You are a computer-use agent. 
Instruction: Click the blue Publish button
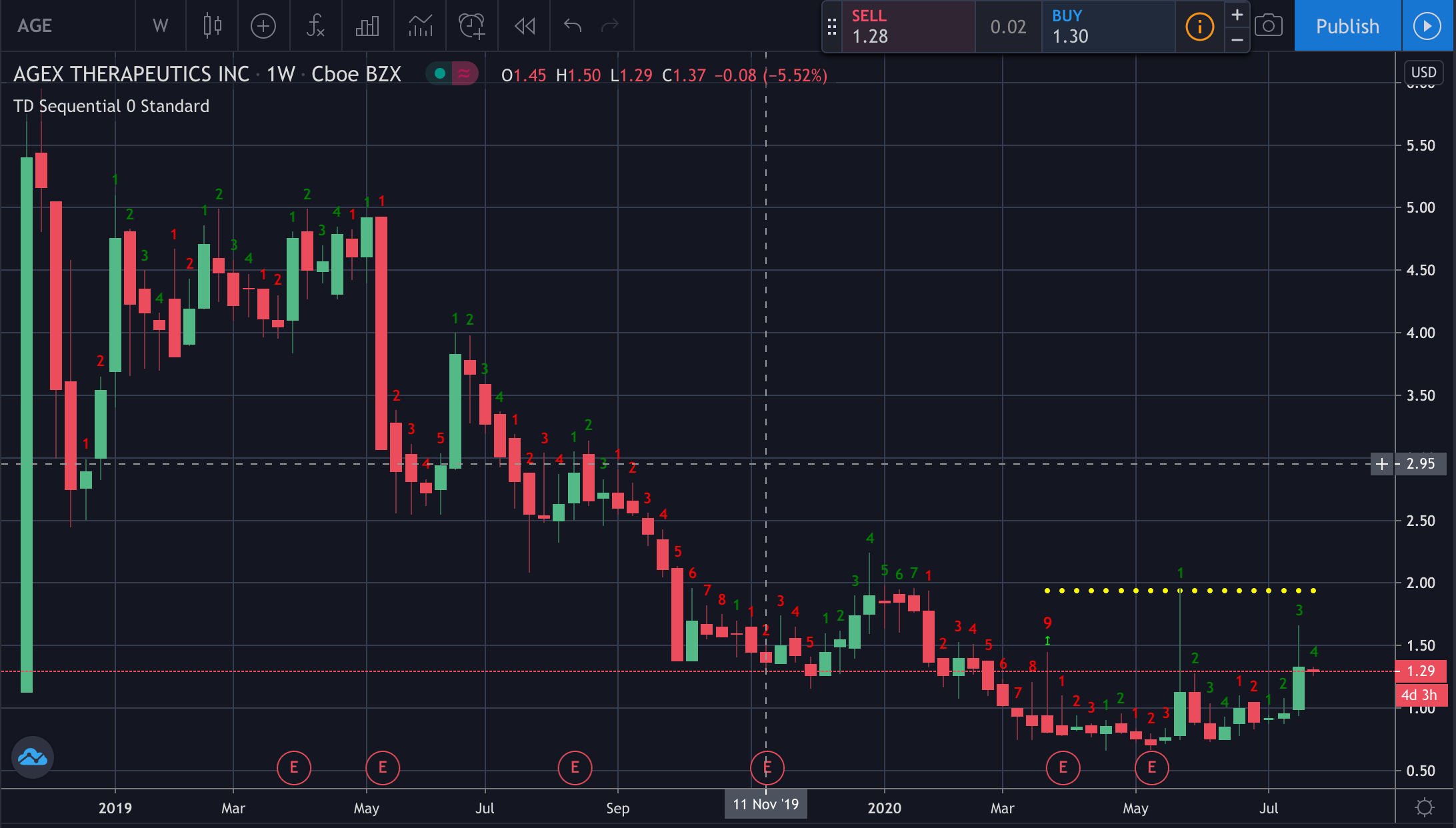point(1347,26)
